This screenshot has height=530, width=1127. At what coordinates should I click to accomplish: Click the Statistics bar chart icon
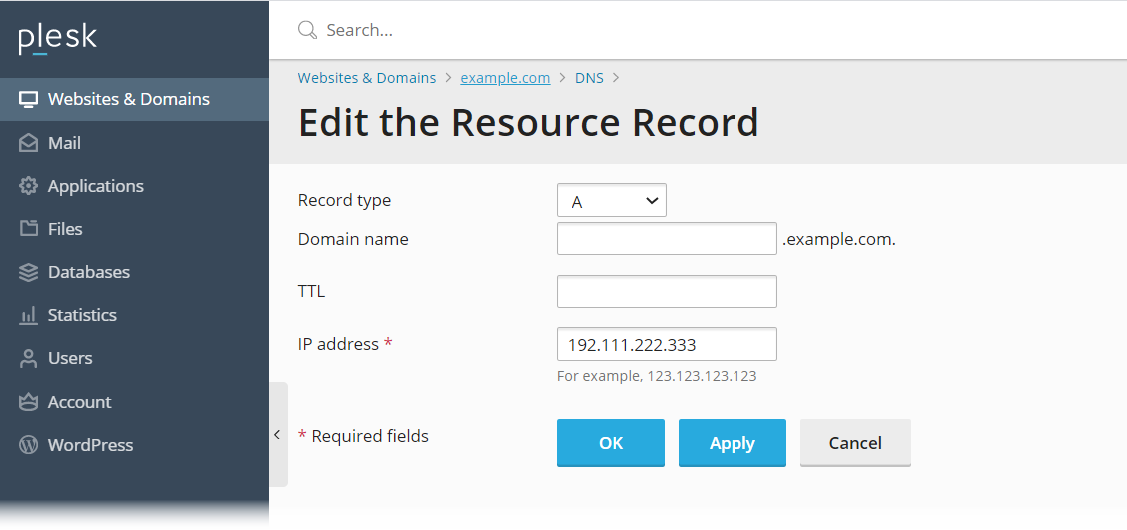[29, 315]
